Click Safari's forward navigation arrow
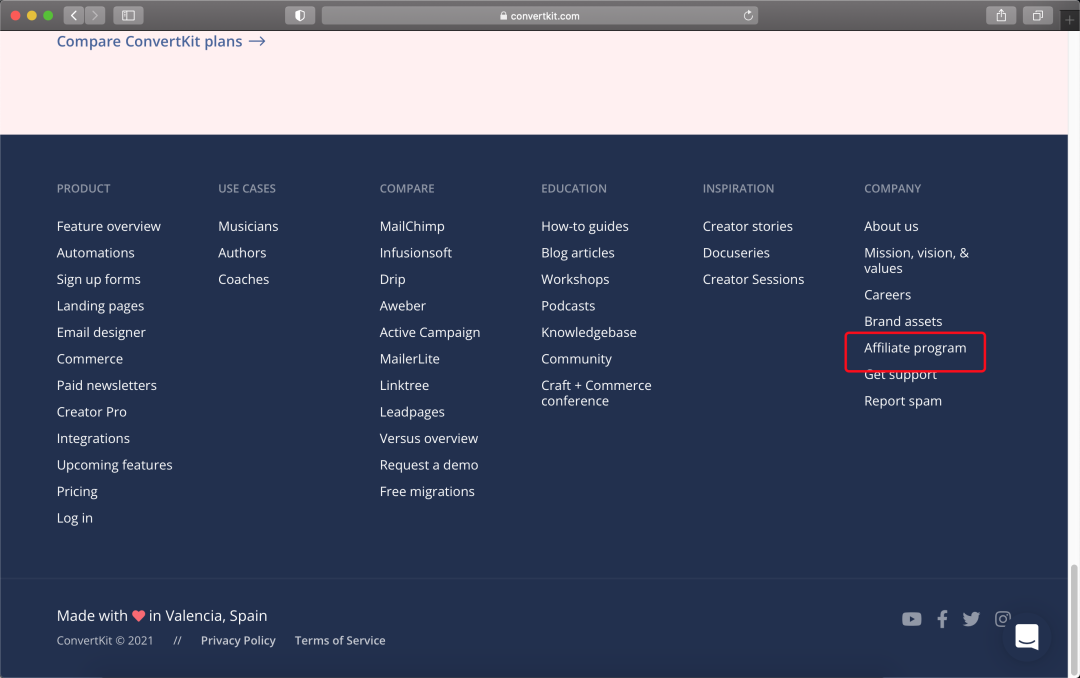Image resolution: width=1080 pixels, height=678 pixels. tap(95, 15)
